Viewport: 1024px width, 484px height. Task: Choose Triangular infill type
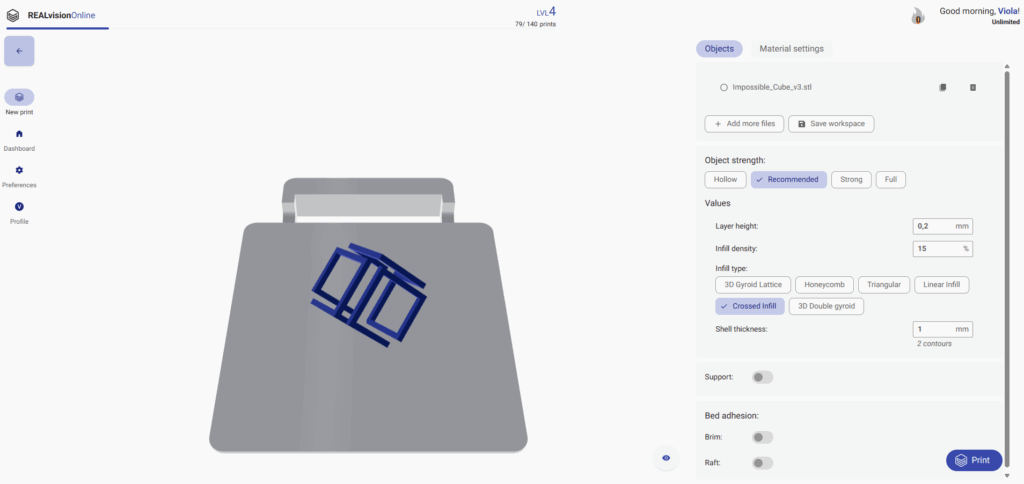pyautogui.click(x=884, y=285)
